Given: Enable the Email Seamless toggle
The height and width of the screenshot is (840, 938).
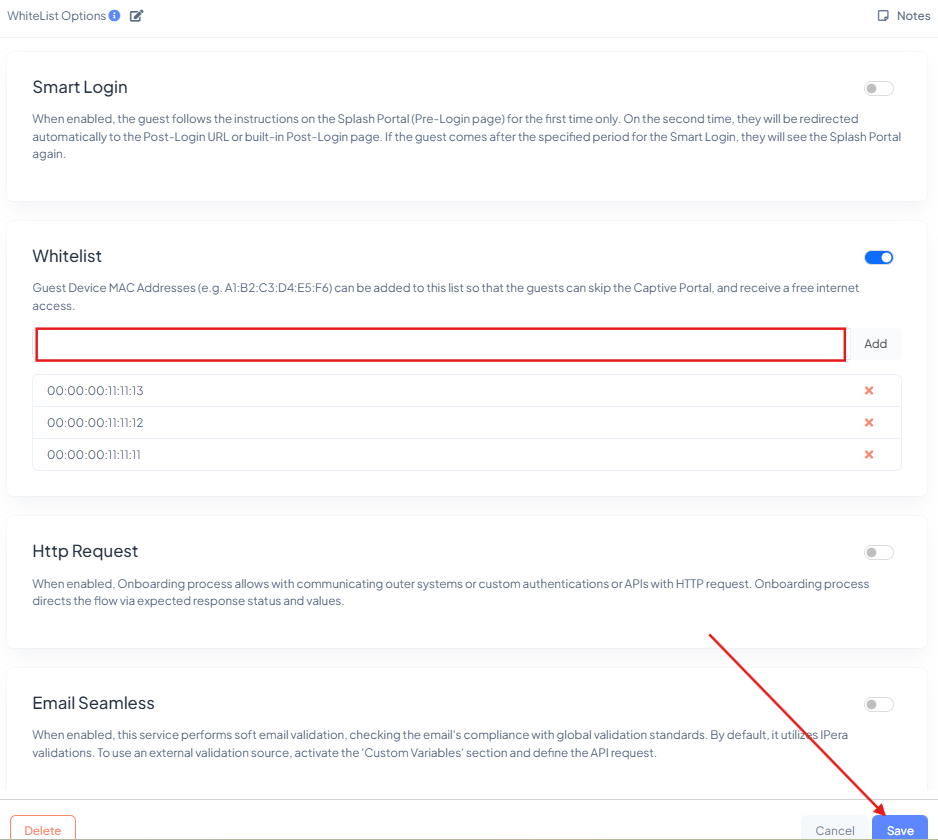Looking at the screenshot, I should (878, 704).
